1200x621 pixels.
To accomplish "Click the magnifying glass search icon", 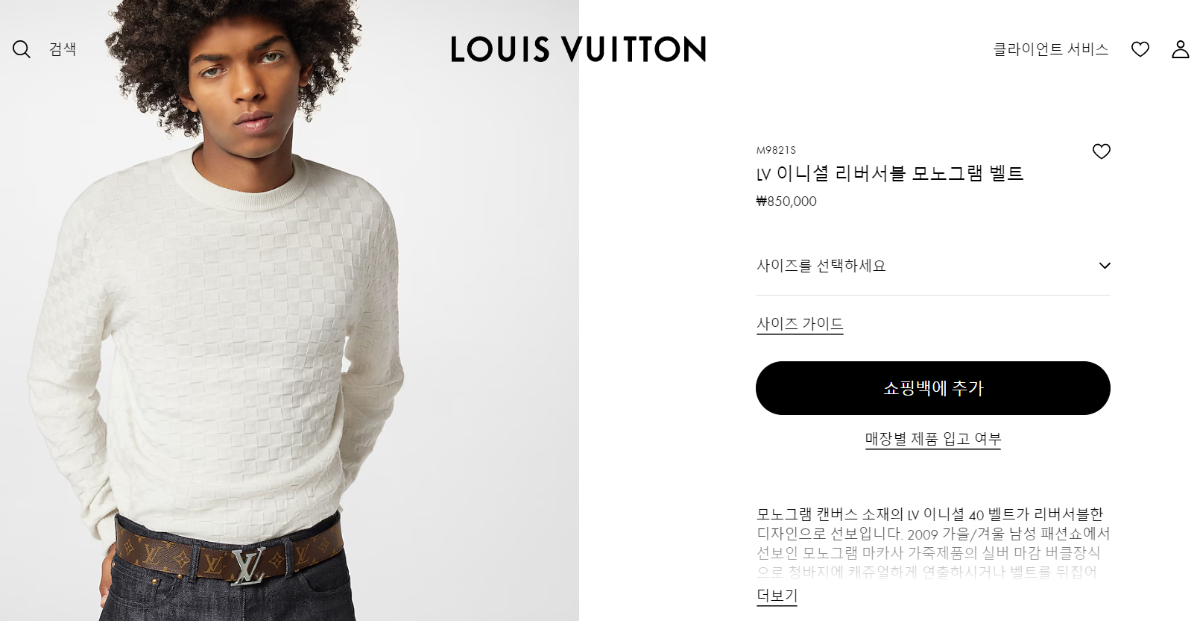I will click(x=21, y=49).
